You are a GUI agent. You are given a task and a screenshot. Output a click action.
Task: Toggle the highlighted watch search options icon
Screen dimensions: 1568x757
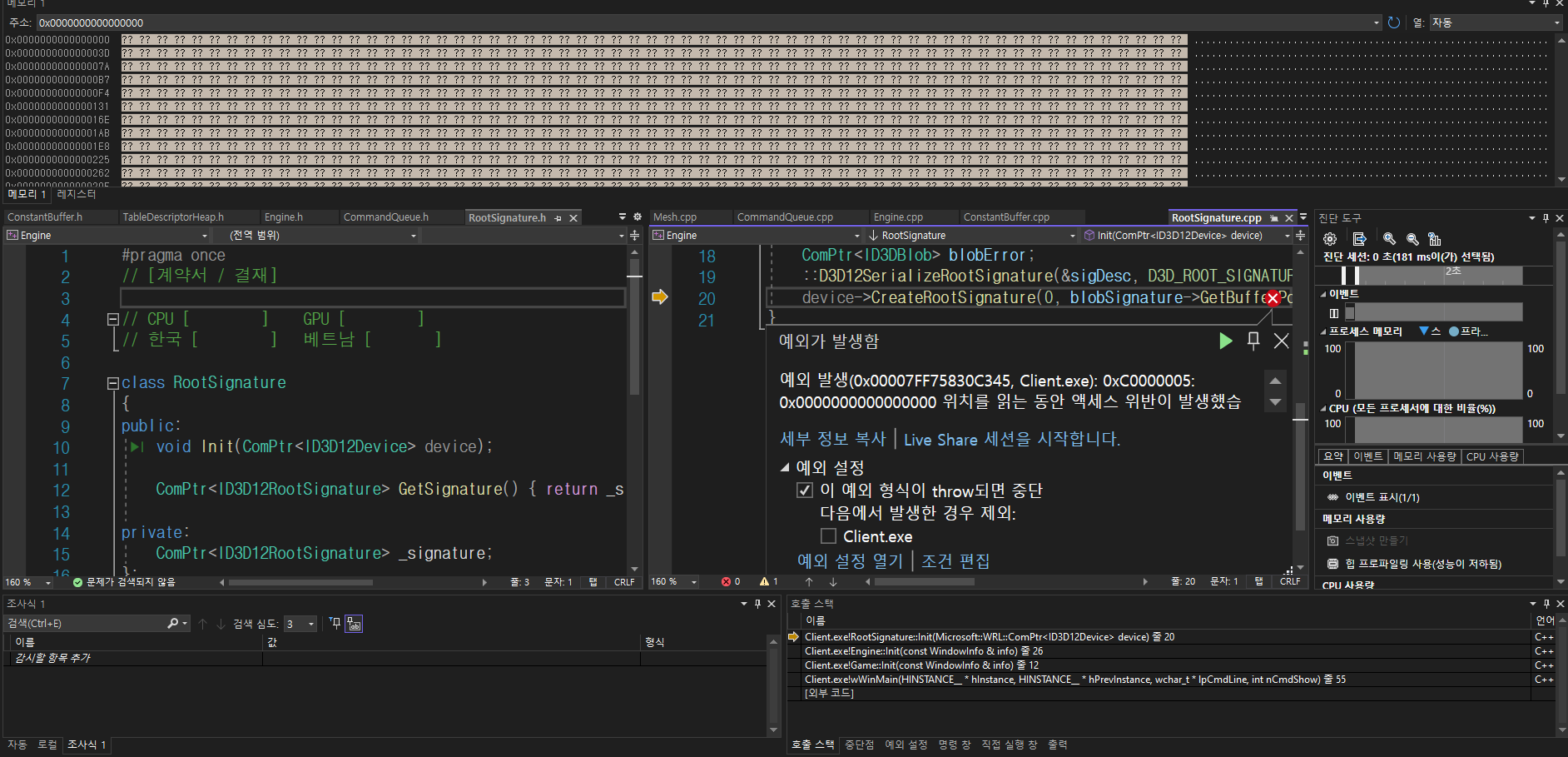(354, 624)
